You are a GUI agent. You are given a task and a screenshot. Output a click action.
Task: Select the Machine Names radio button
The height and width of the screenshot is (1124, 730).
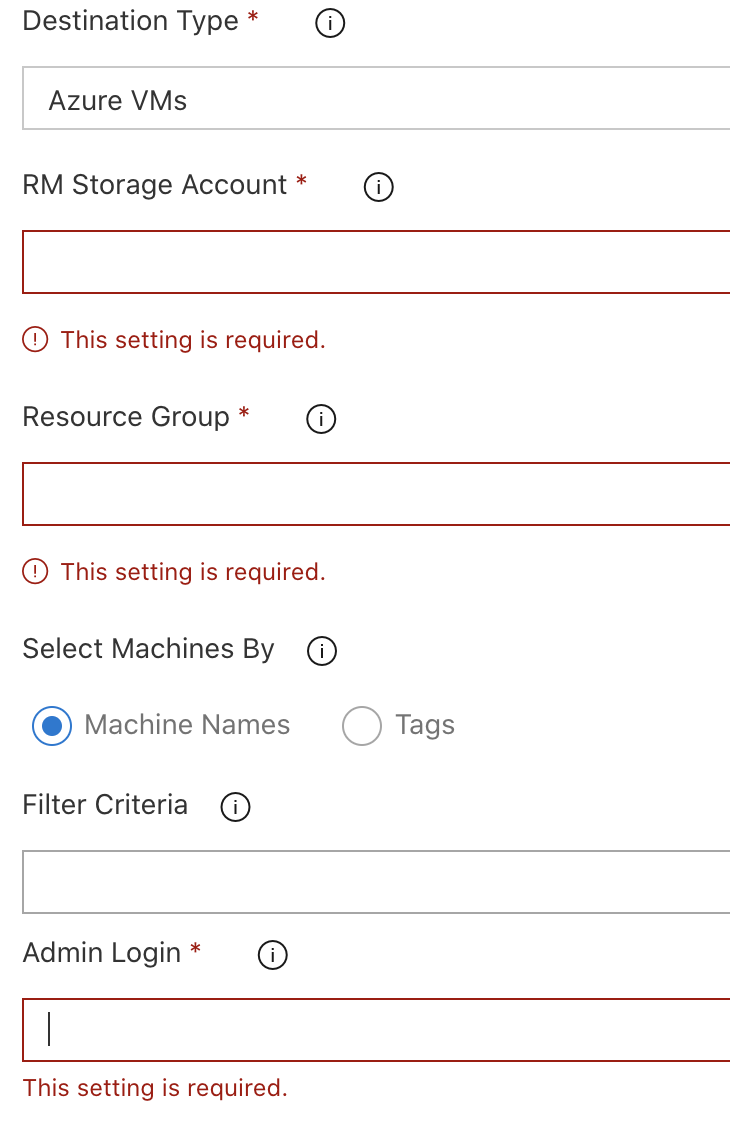tap(51, 726)
